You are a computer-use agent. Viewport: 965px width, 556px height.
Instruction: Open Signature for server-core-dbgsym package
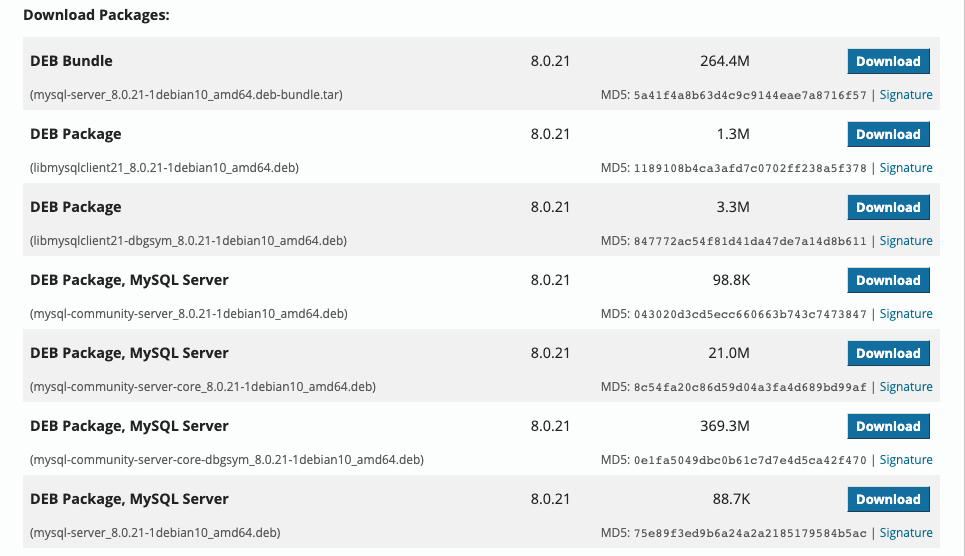point(906,460)
